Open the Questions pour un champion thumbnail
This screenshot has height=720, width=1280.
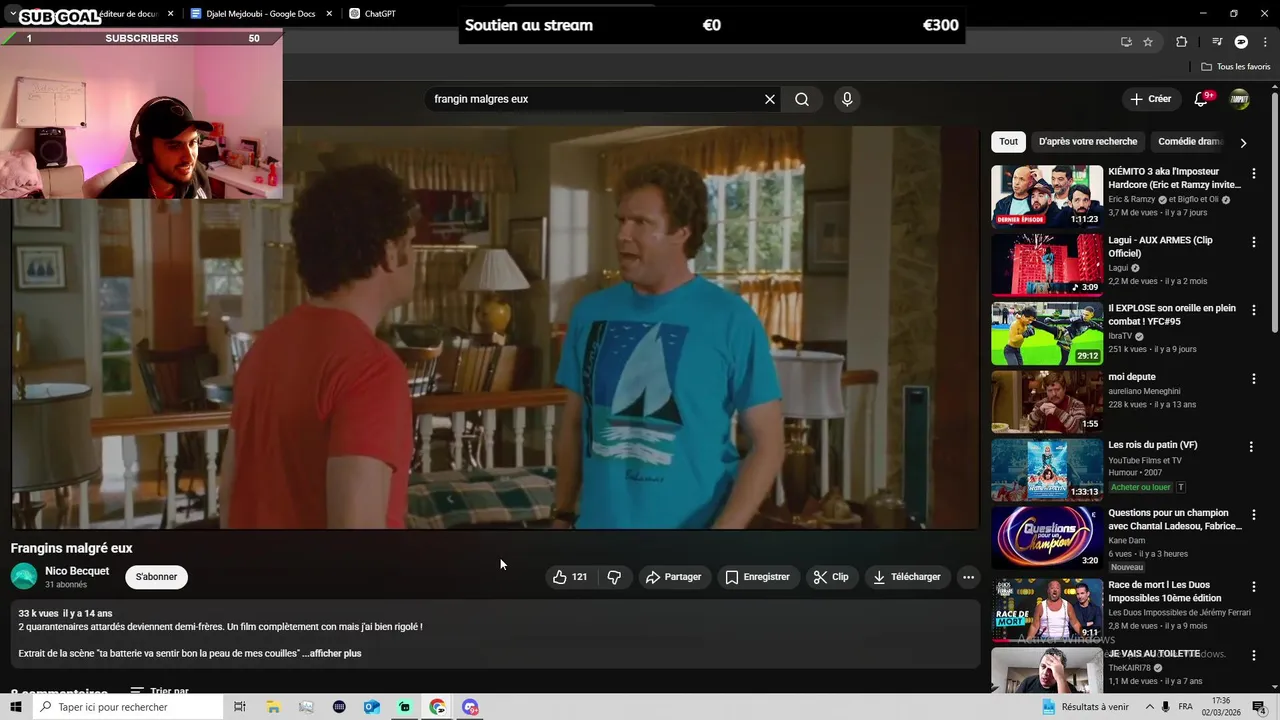click(1047, 537)
